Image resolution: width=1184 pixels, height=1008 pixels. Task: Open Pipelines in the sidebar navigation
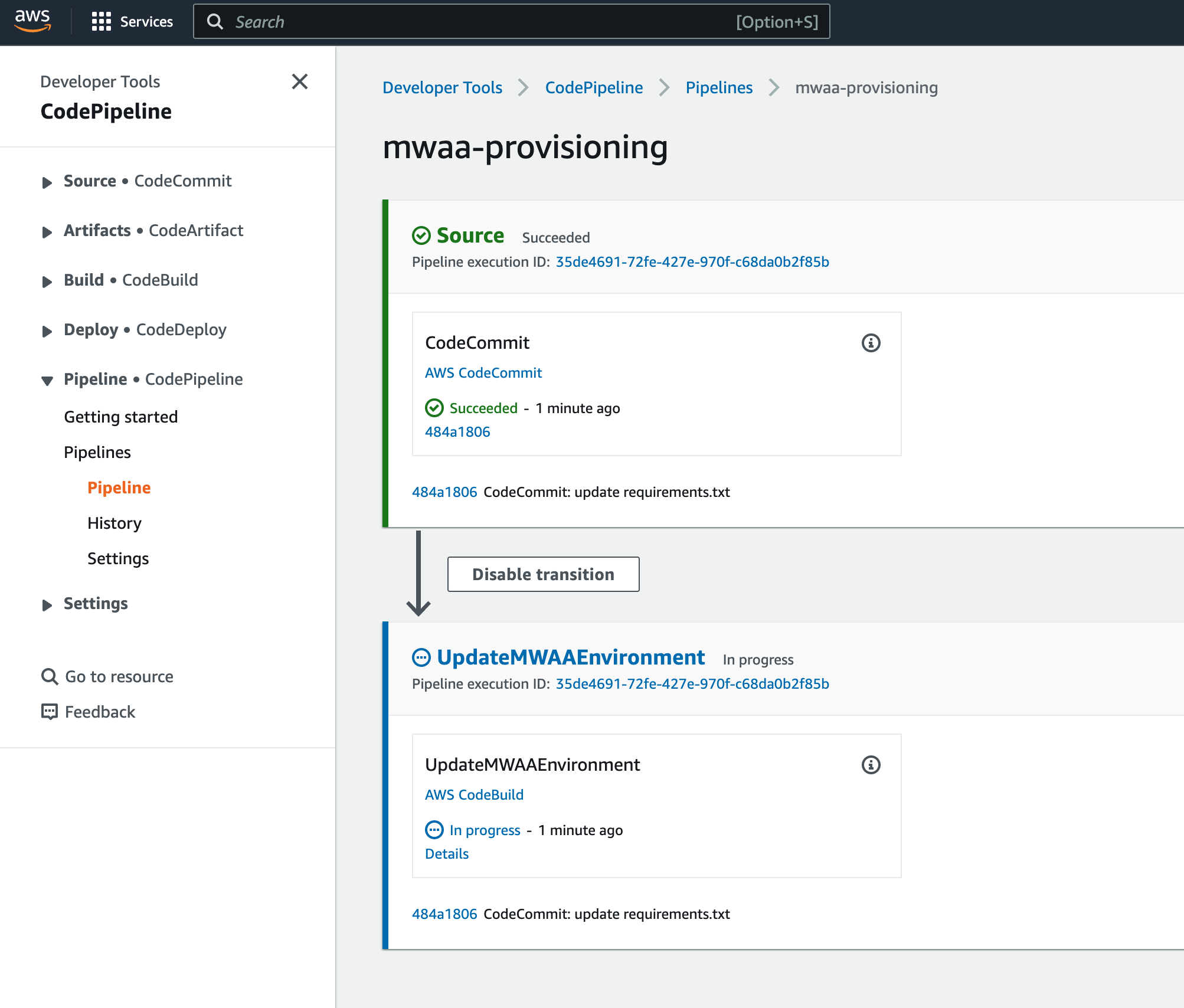[97, 452]
